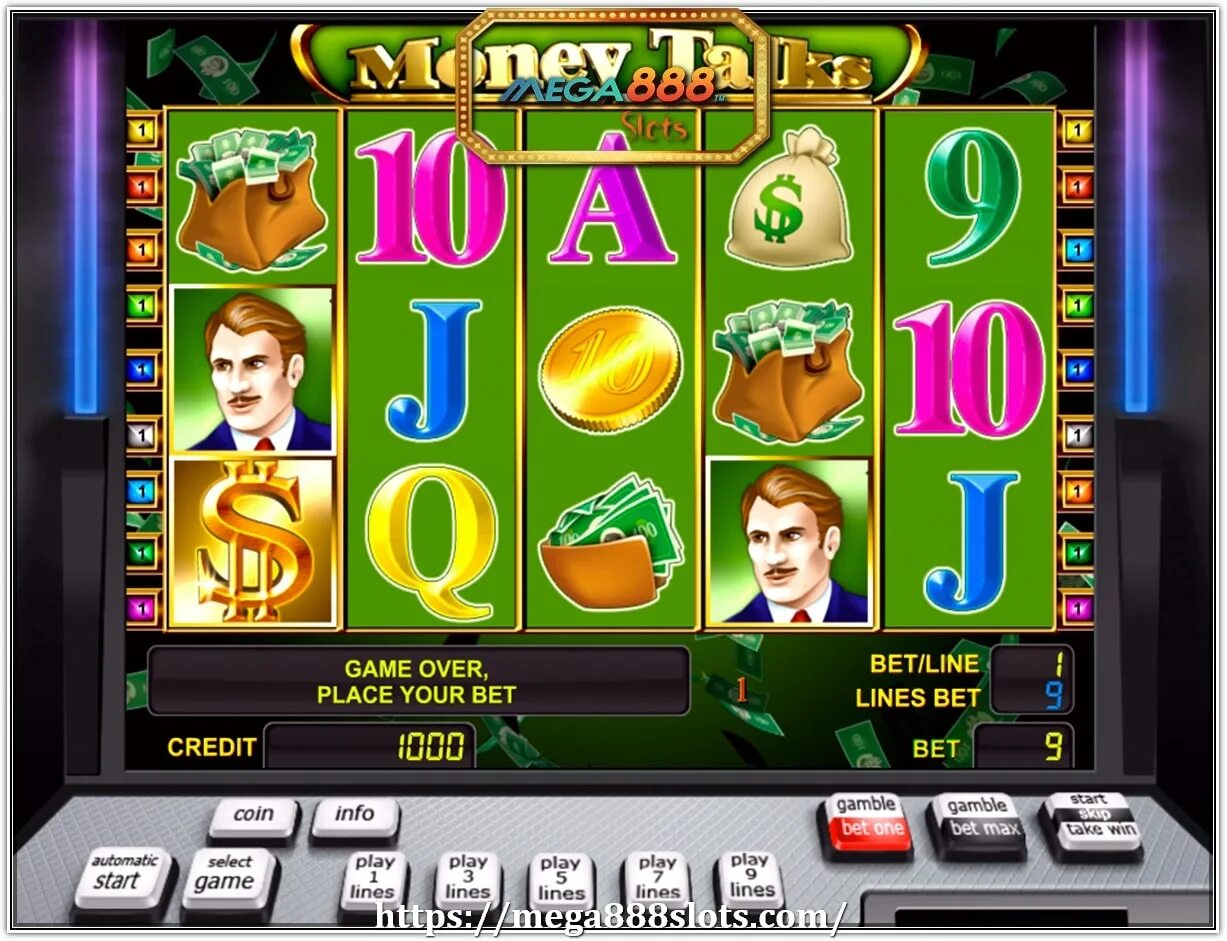The image size is (1227, 941).
Task: Select the yellow Q symbol
Action: pyautogui.click(x=432, y=542)
